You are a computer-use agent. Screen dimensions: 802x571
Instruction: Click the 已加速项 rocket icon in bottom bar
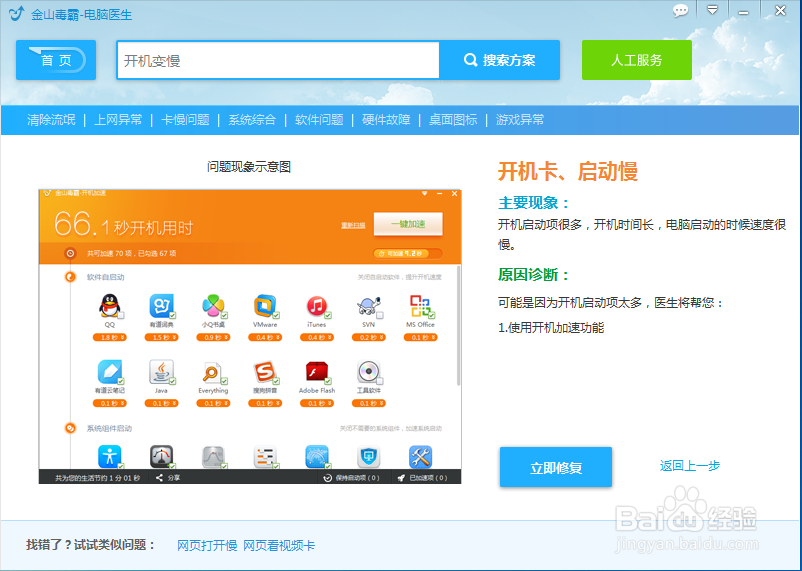(x=402, y=478)
